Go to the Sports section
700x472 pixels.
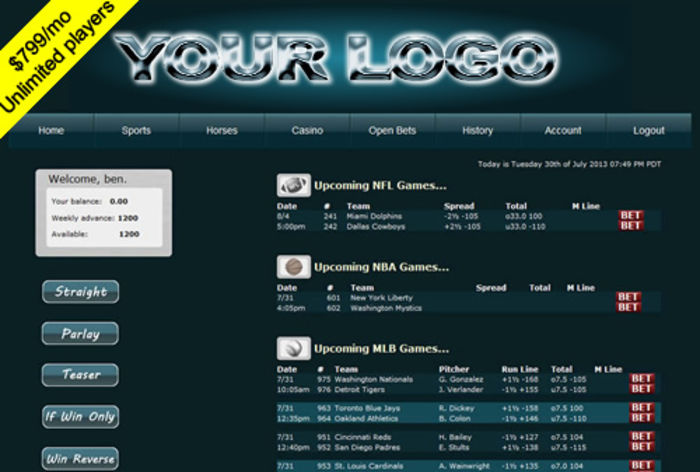(136, 131)
